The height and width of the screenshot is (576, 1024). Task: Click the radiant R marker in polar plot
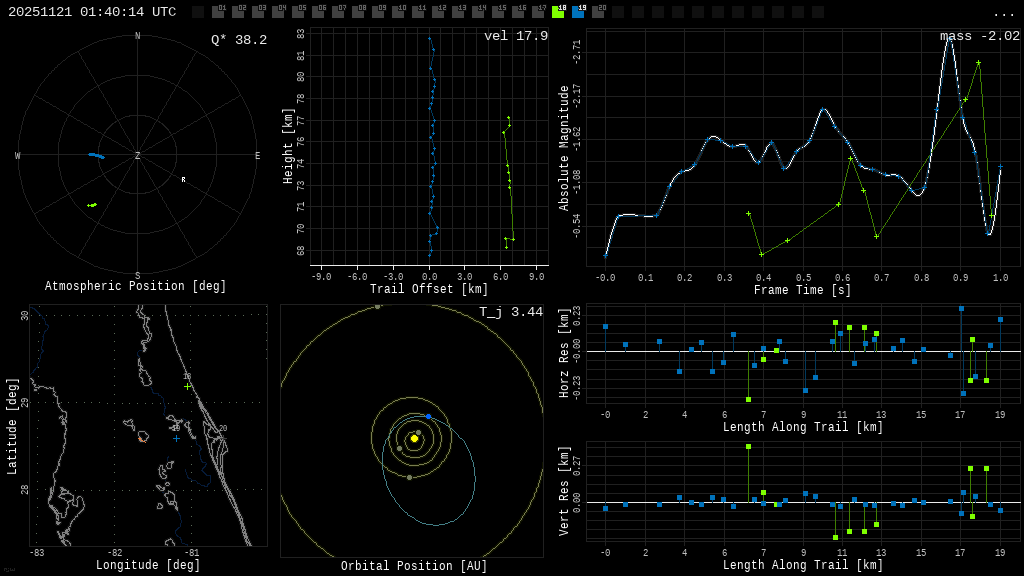click(183, 180)
